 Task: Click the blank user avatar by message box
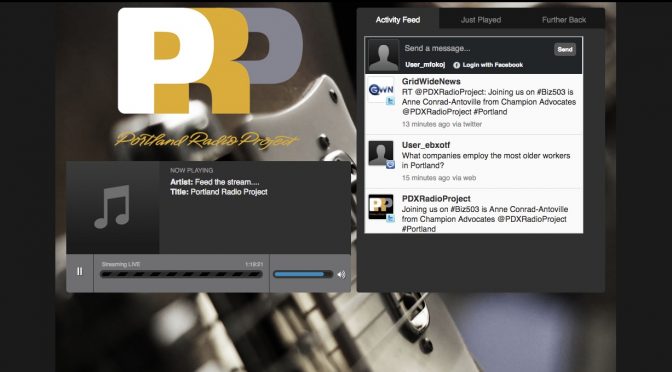point(384,55)
